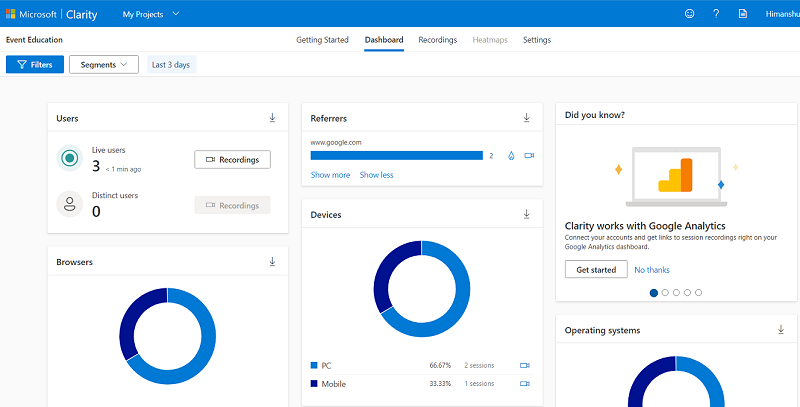The height and width of the screenshot is (407, 800).
Task: Select second carousel dot in Did you know
Action: [x=665, y=293]
